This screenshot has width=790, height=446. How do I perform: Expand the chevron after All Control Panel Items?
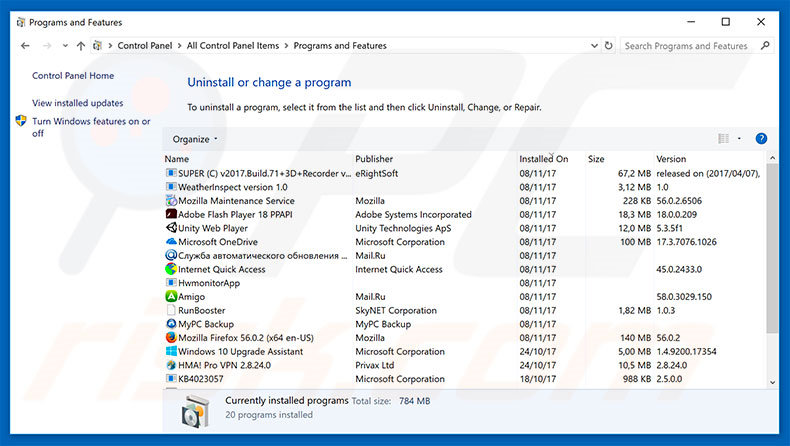click(x=286, y=46)
